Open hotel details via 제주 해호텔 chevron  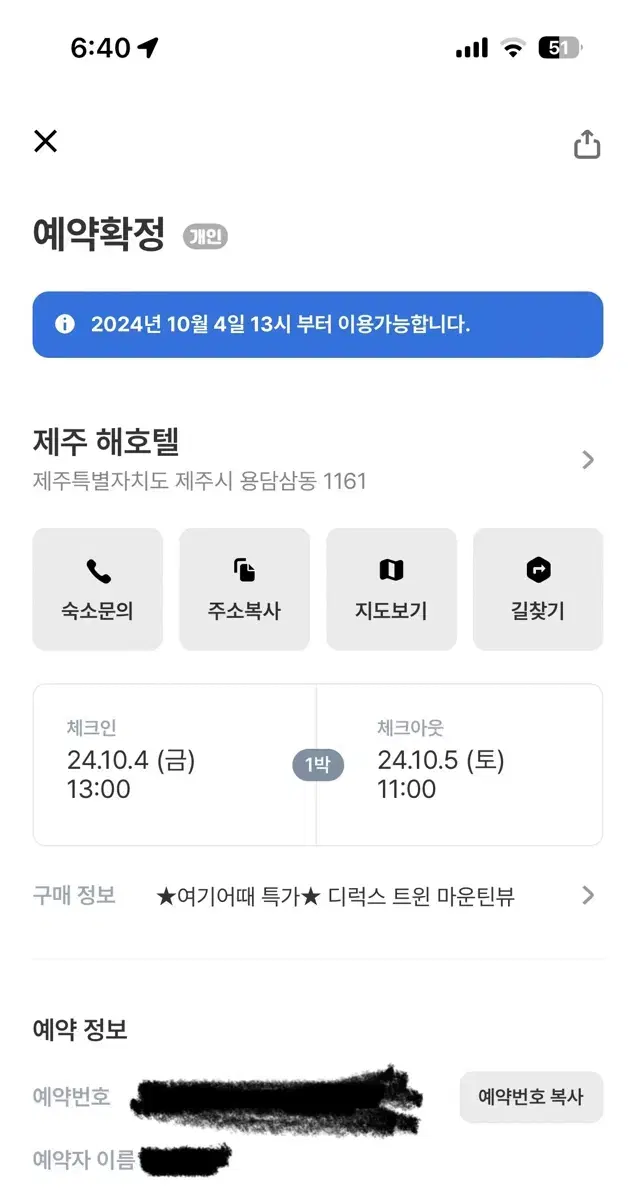coord(588,460)
